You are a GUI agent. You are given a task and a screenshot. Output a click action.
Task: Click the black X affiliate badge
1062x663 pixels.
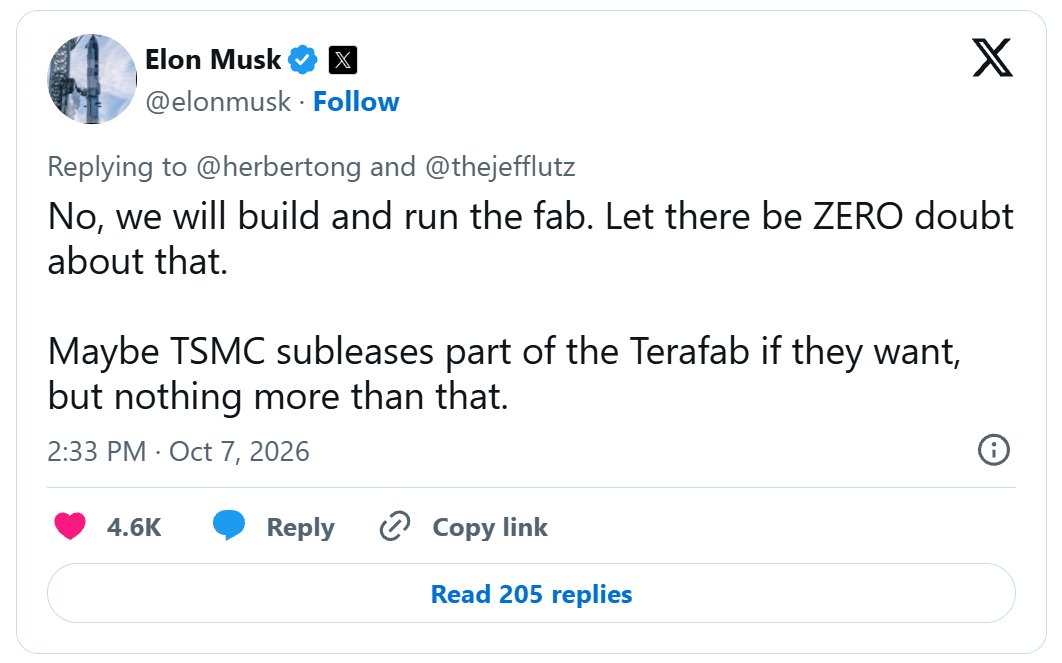343,60
